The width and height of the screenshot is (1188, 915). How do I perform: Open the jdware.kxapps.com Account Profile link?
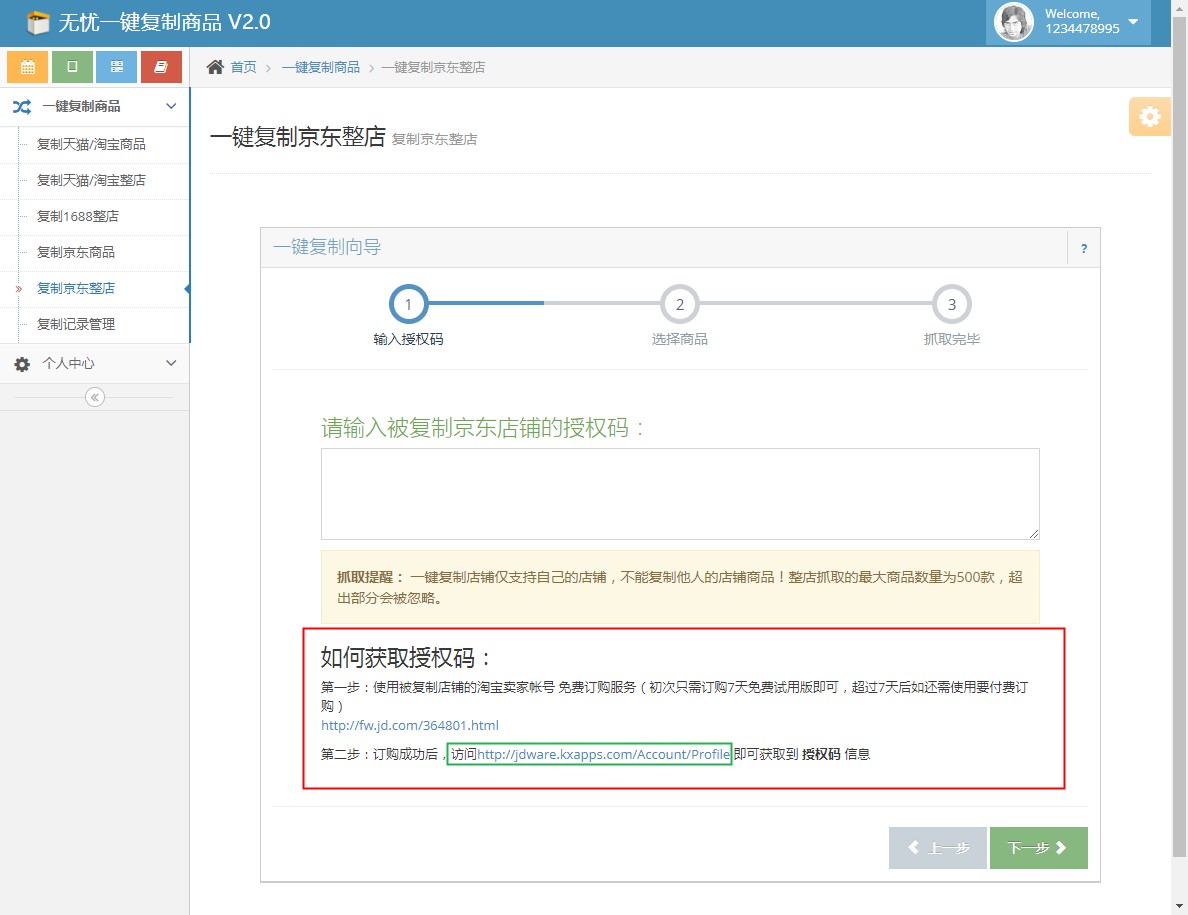tap(603, 754)
